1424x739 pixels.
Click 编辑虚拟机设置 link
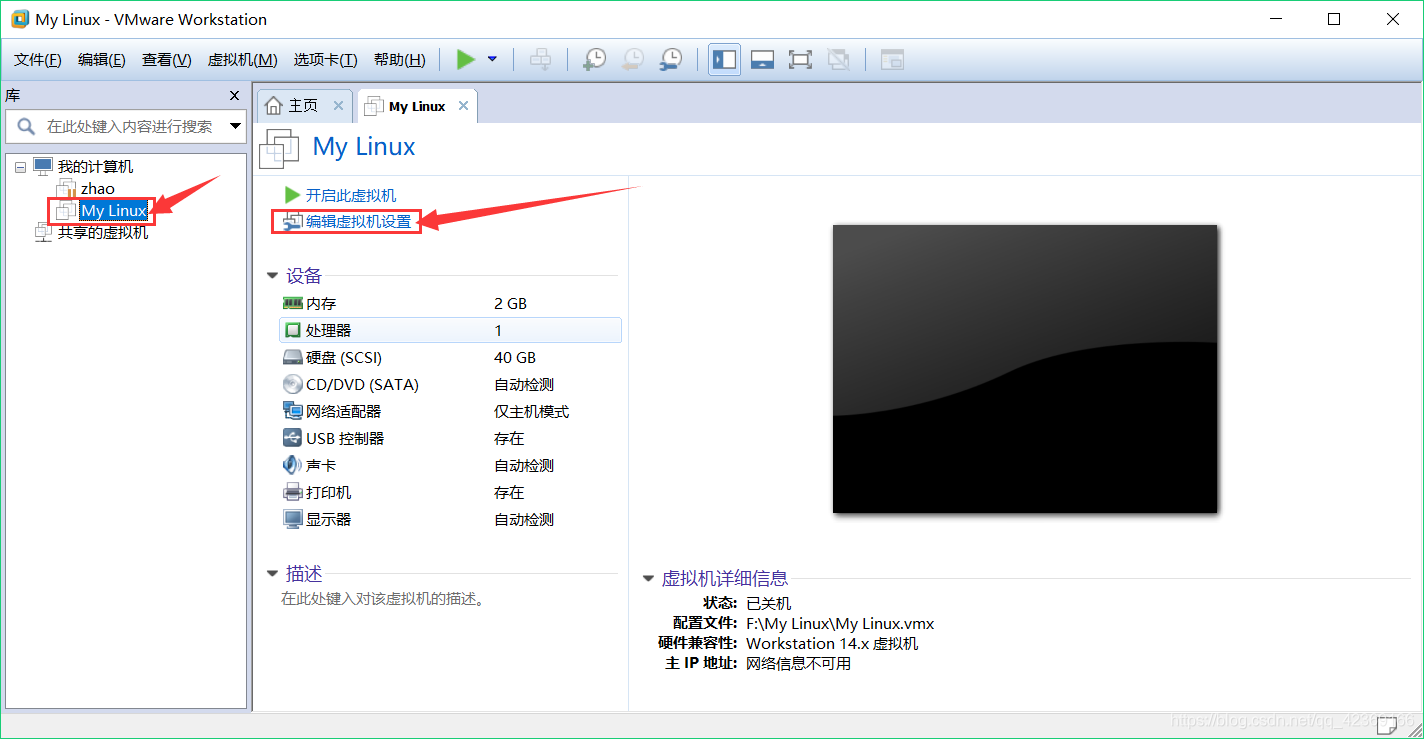(x=359, y=222)
